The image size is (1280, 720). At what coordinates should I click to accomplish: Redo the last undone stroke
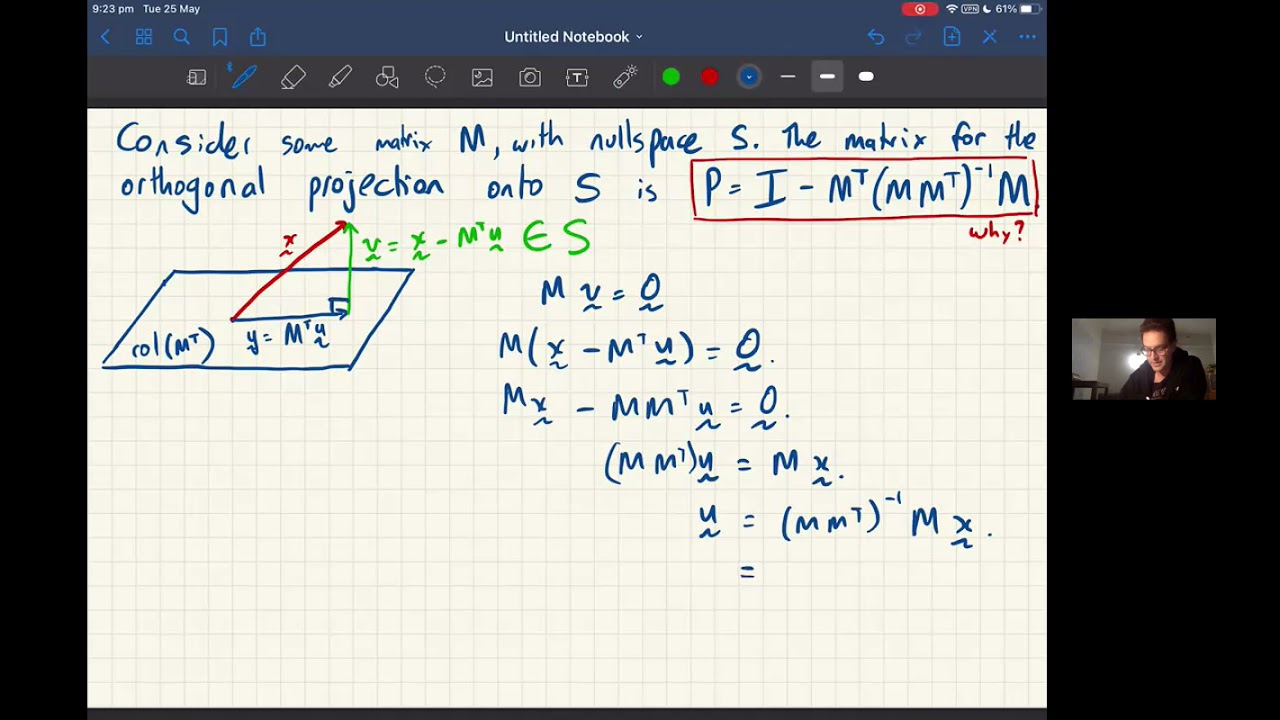(913, 37)
